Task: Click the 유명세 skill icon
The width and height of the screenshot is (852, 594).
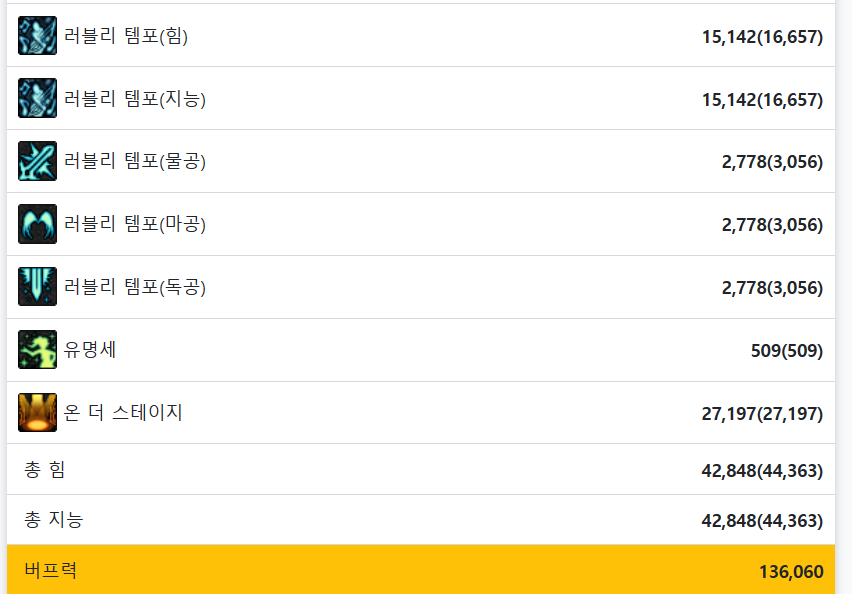Action: (x=37, y=350)
